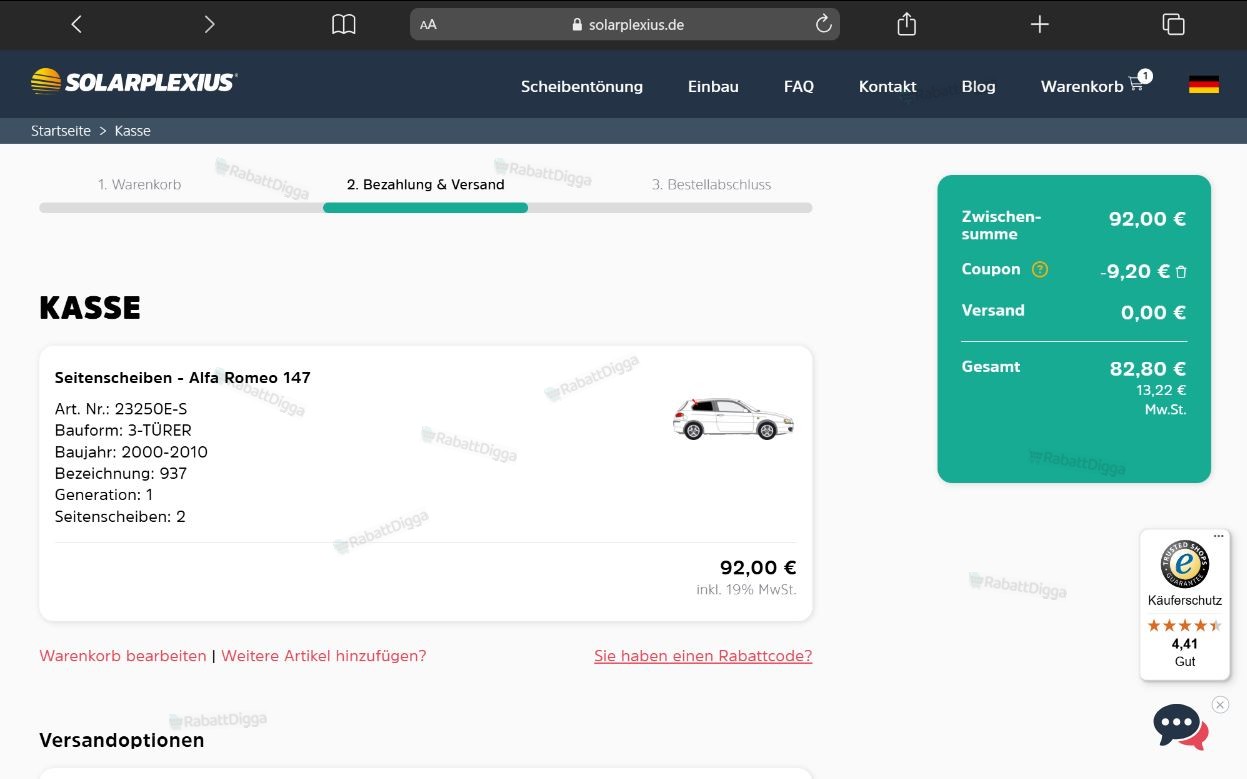
Task: Open the Trusted Shops guarantee seal
Action: point(1184,564)
